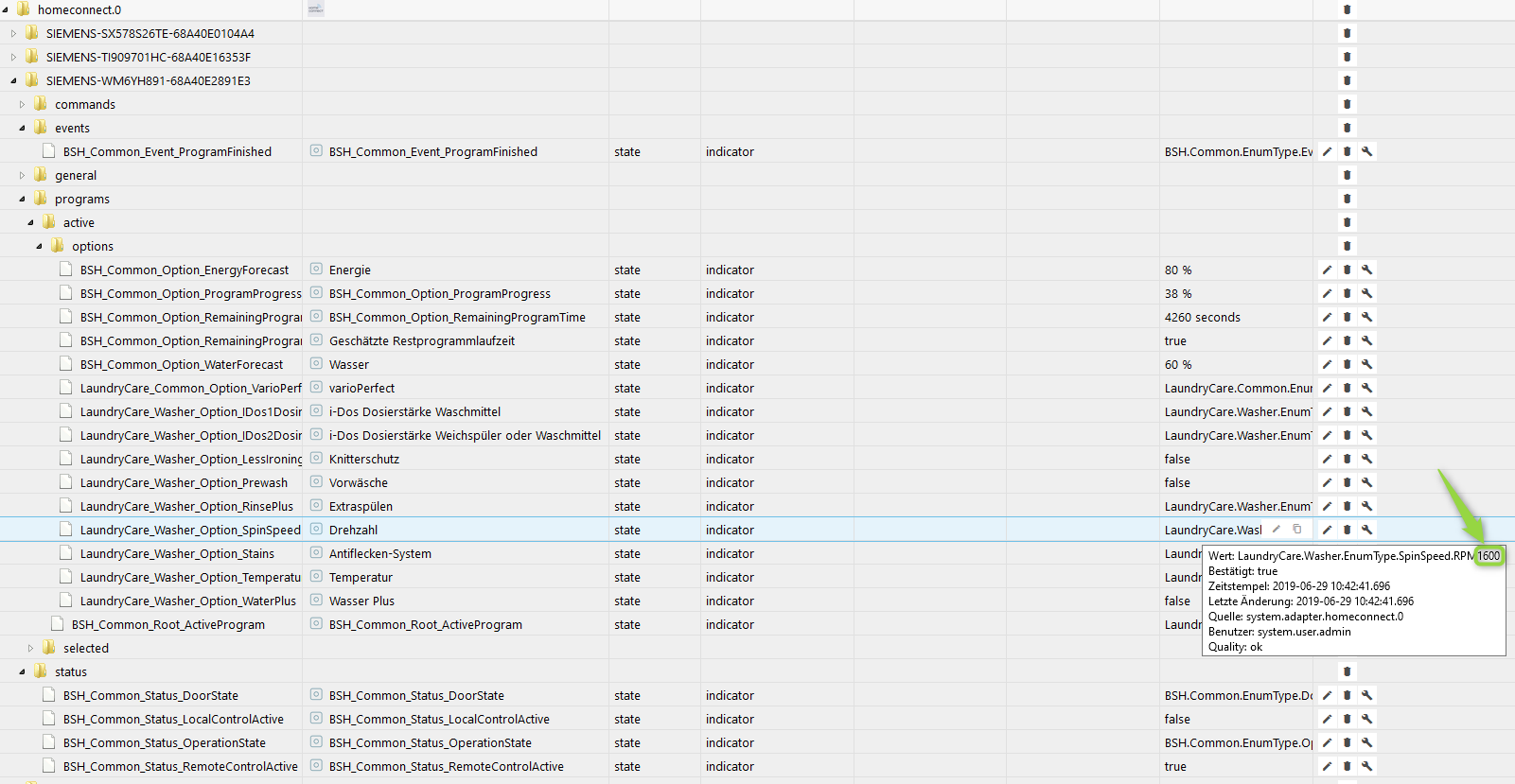Expand the selected folder
This screenshot has height=784, width=1515.
(x=30, y=648)
